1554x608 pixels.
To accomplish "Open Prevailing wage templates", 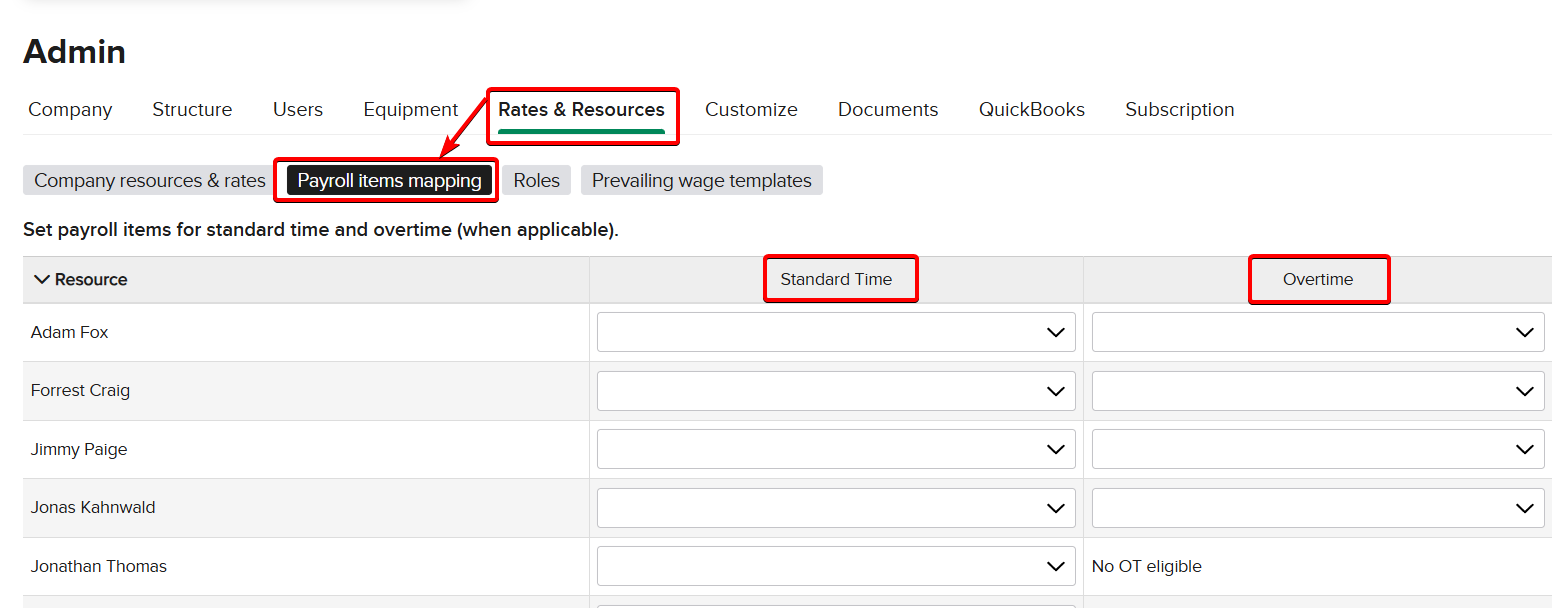I will (x=701, y=181).
